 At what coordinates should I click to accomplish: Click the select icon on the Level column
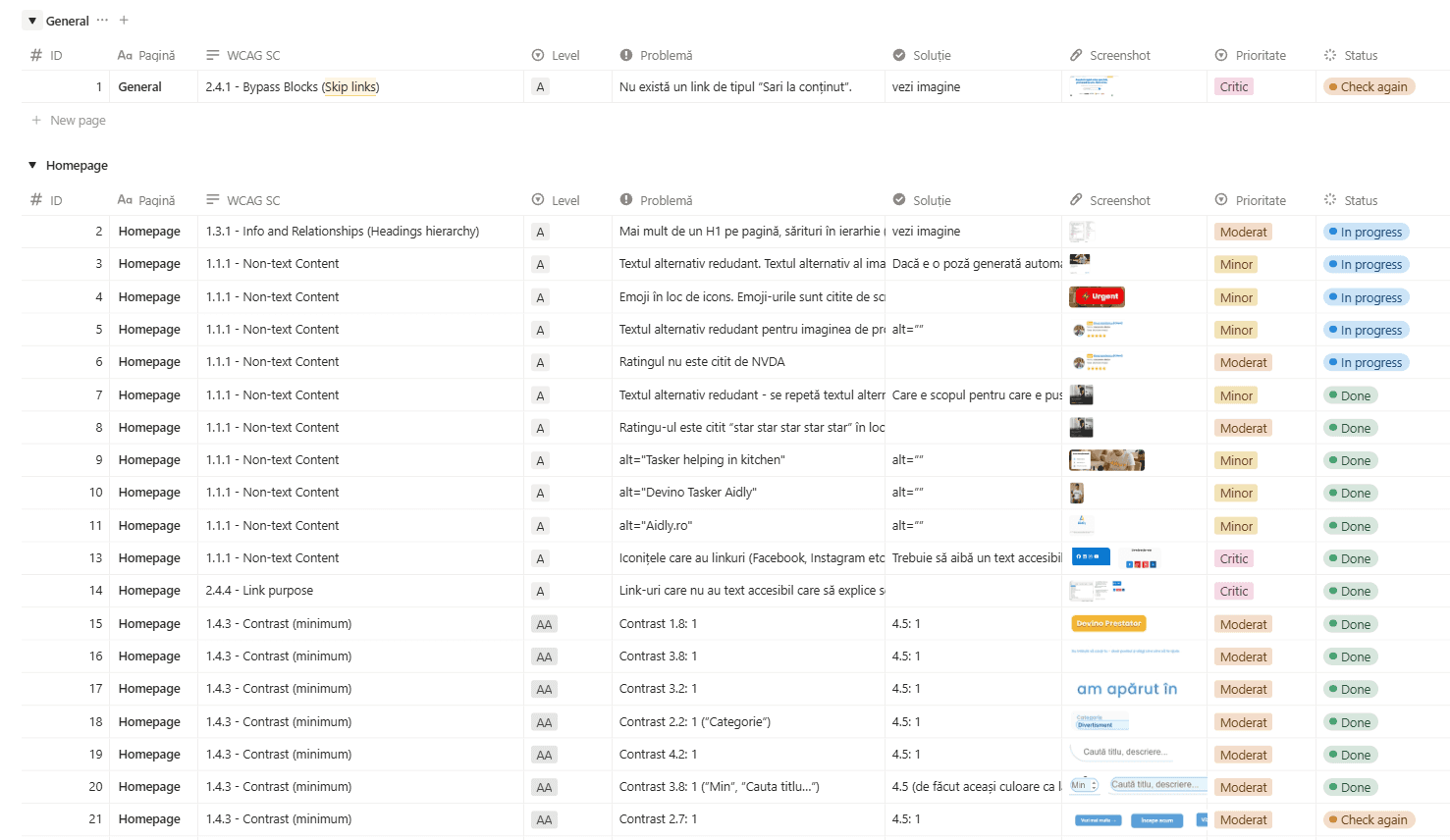(x=538, y=55)
